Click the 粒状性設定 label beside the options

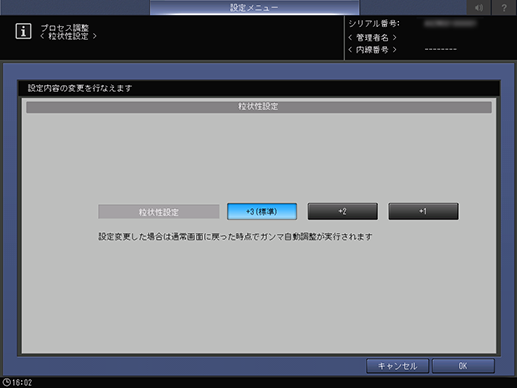tap(159, 212)
